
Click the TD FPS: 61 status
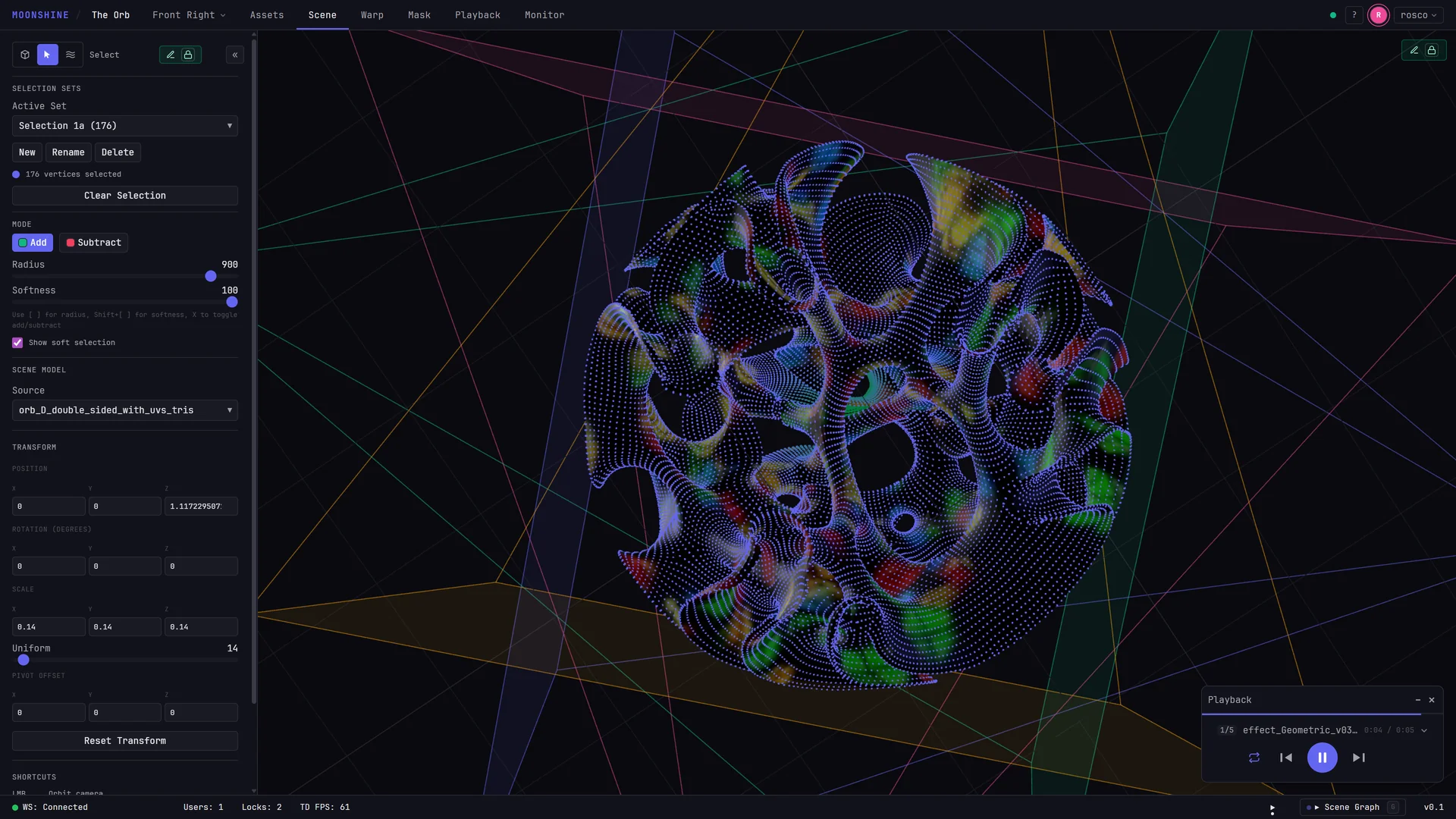[325, 808]
